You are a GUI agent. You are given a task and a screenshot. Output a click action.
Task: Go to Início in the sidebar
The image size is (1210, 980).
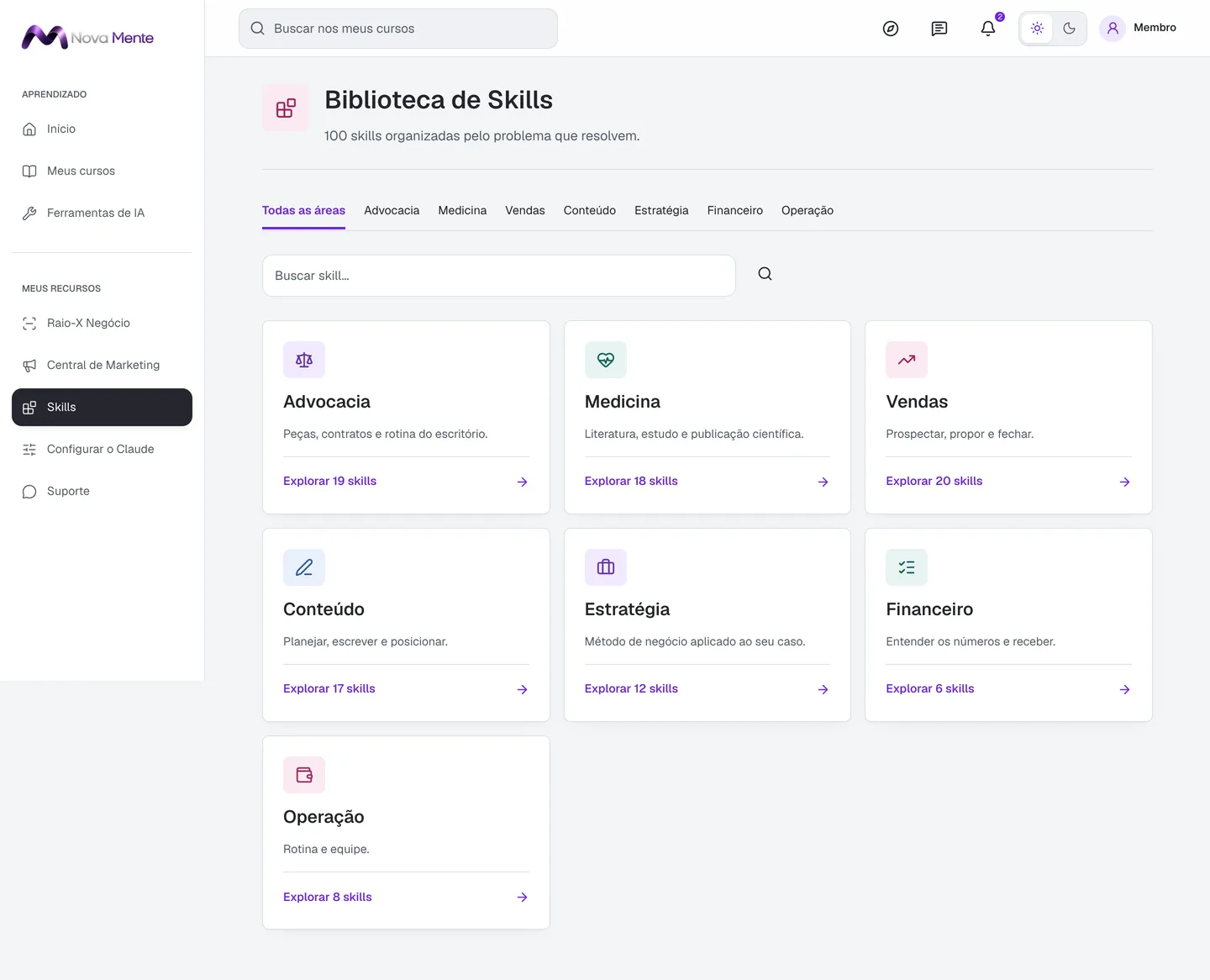102,129
